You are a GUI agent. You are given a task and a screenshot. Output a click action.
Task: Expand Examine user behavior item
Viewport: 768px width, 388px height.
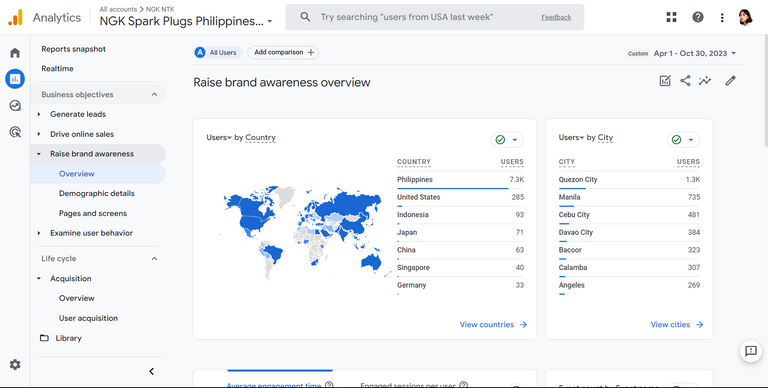[39, 233]
